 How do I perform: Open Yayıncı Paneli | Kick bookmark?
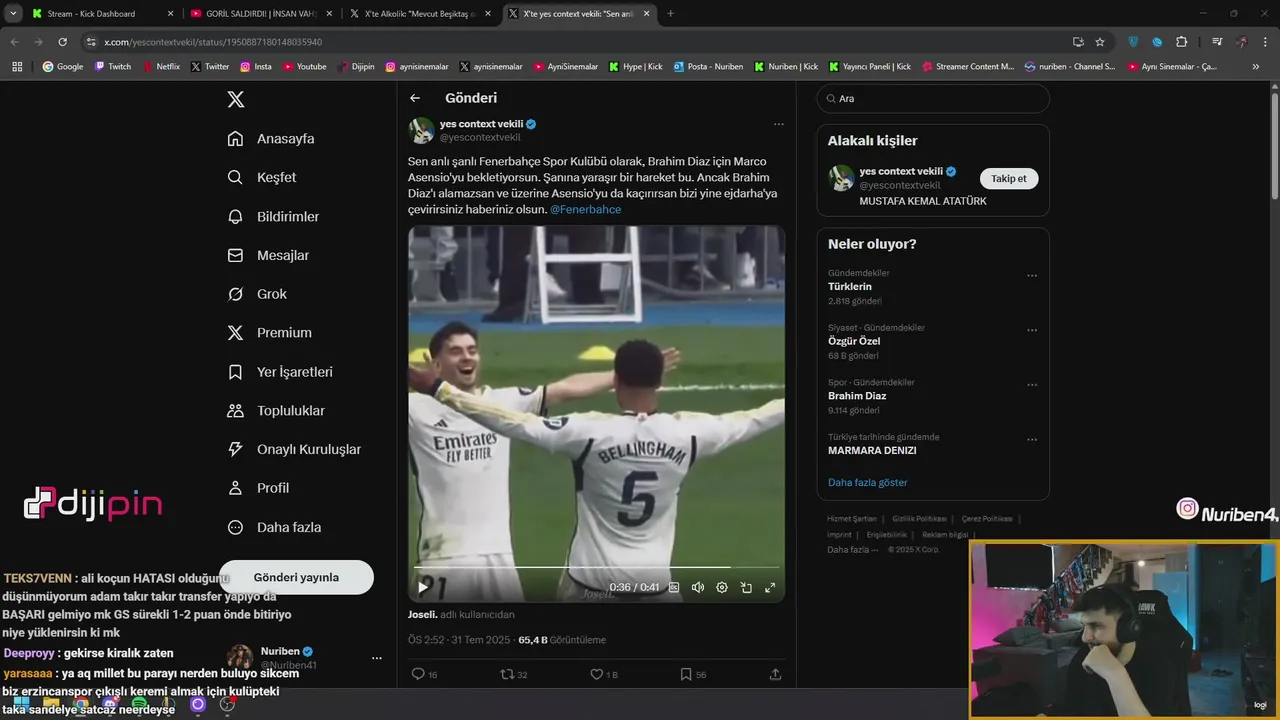tap(869, 66)
